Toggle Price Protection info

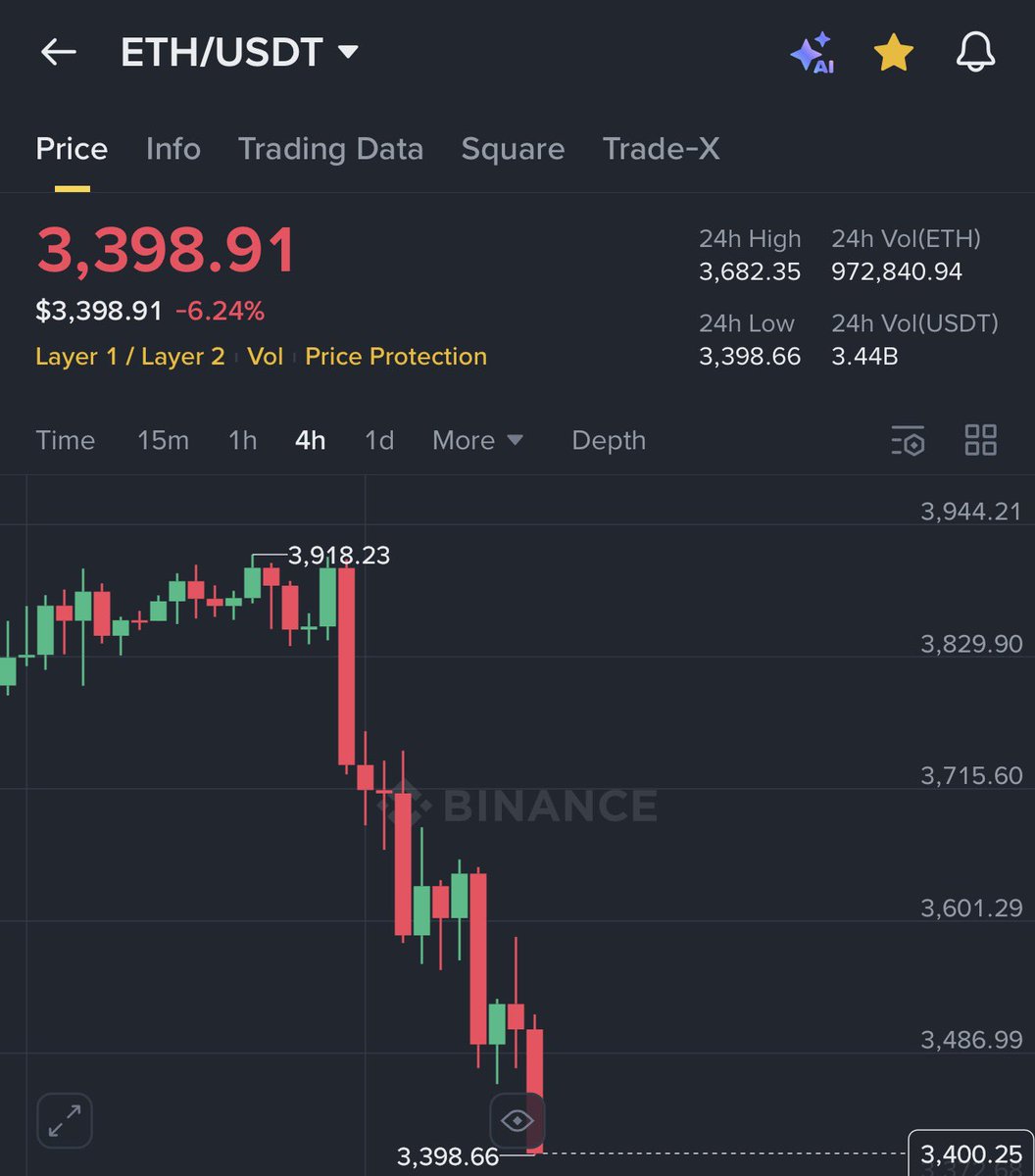(396, 357)
